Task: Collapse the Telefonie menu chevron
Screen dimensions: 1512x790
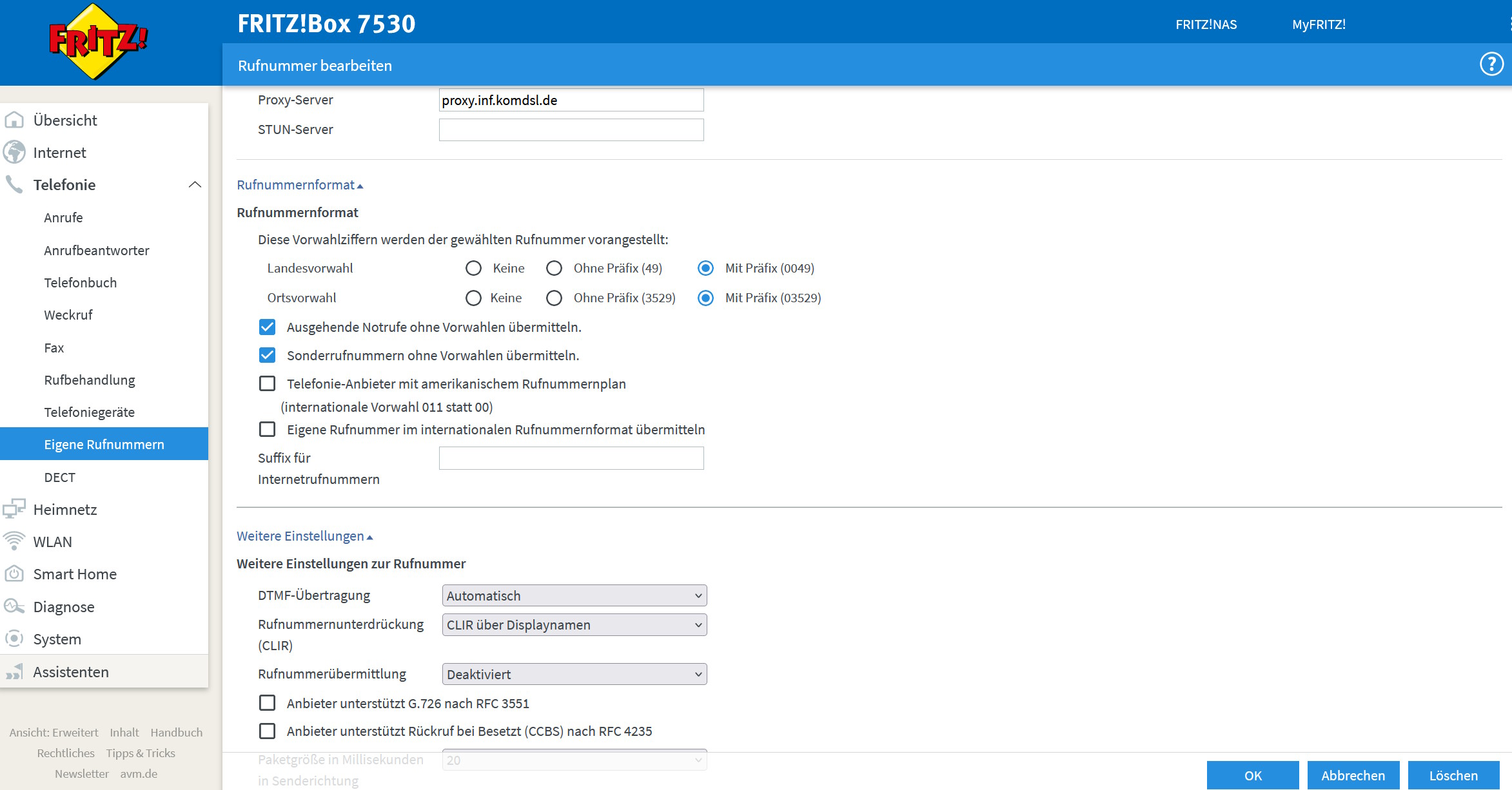Action: click(195, 185)
